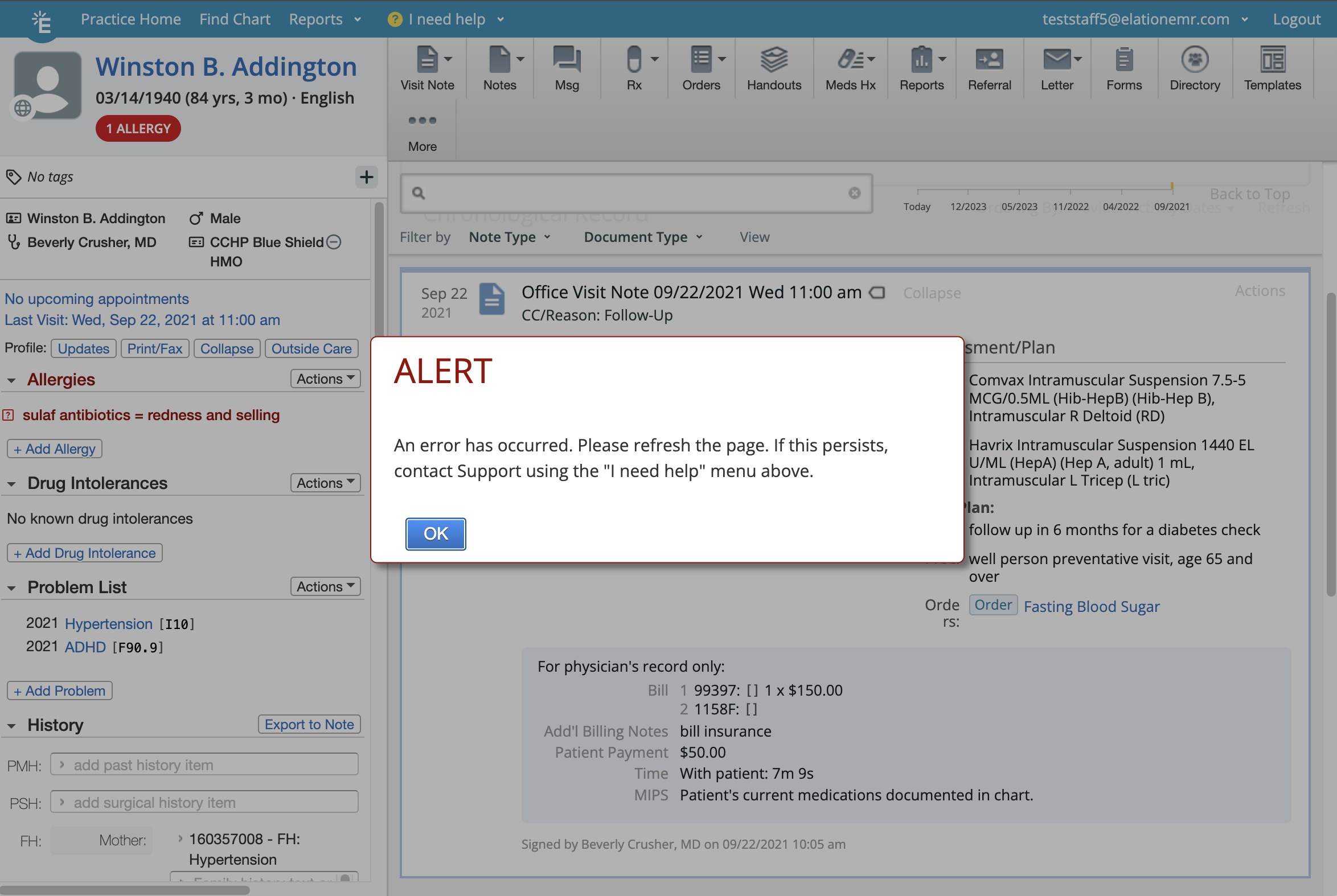Image resolution: width=1337 pixels, height=896 pixels.
Task: Open the Note Type filter dropdown
Action: pyautogui.click(x=509, y=237)
